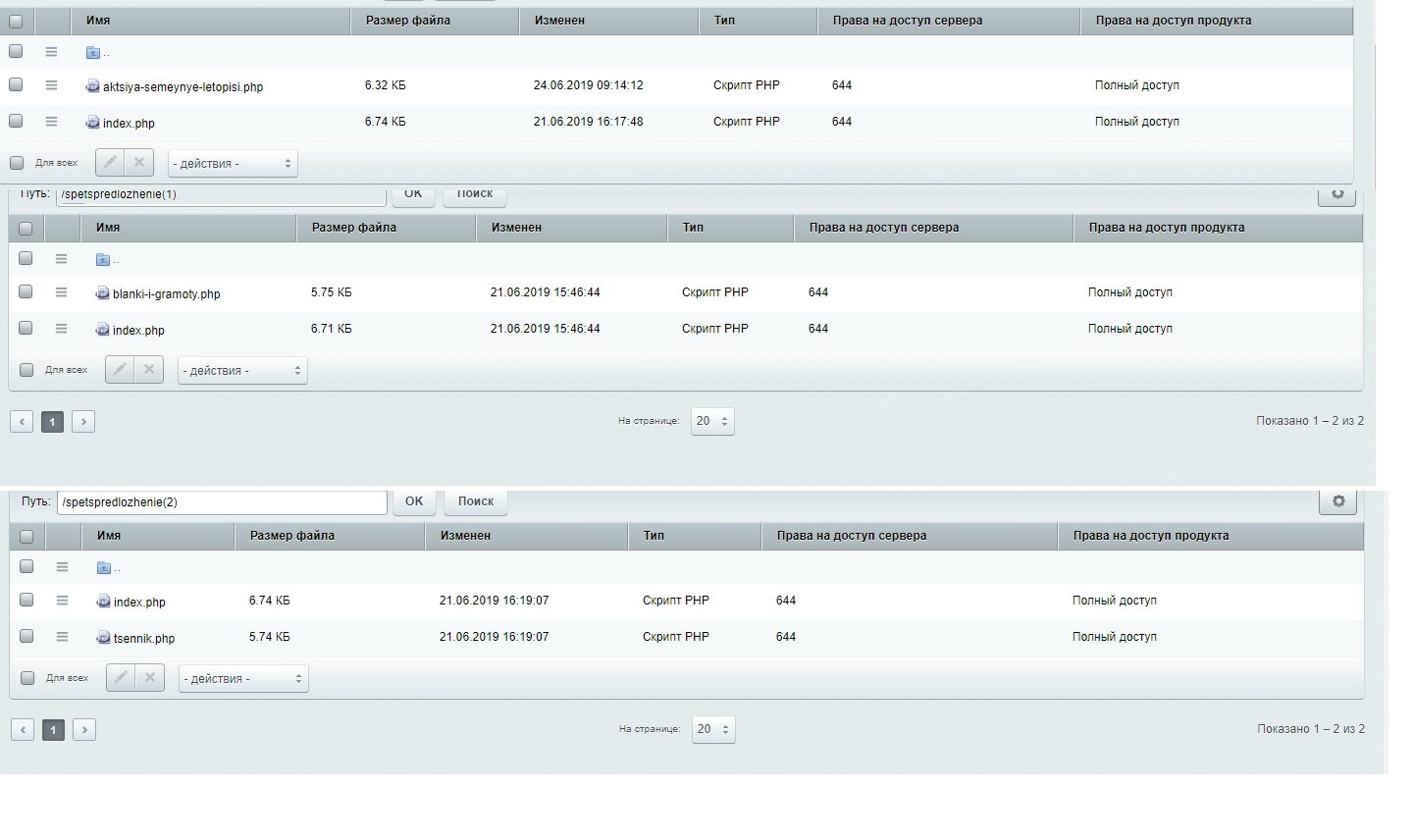This screenshot has height=840, width=1414.
Task: Enable 'Для всех' checkbox in /spetspredlozhenie(1) footer
Action: [26, 370]
